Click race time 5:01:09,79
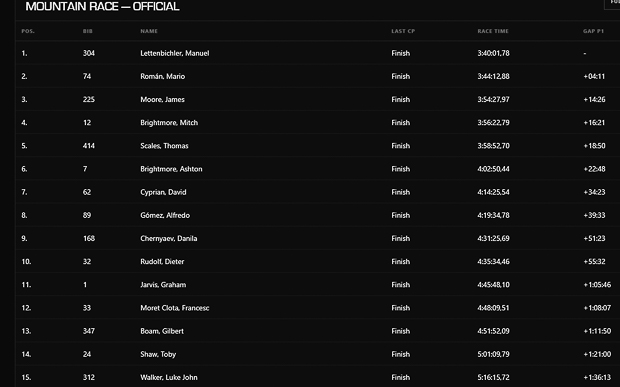The width and height of the screenshot is (620, 387). pos(493,355)
